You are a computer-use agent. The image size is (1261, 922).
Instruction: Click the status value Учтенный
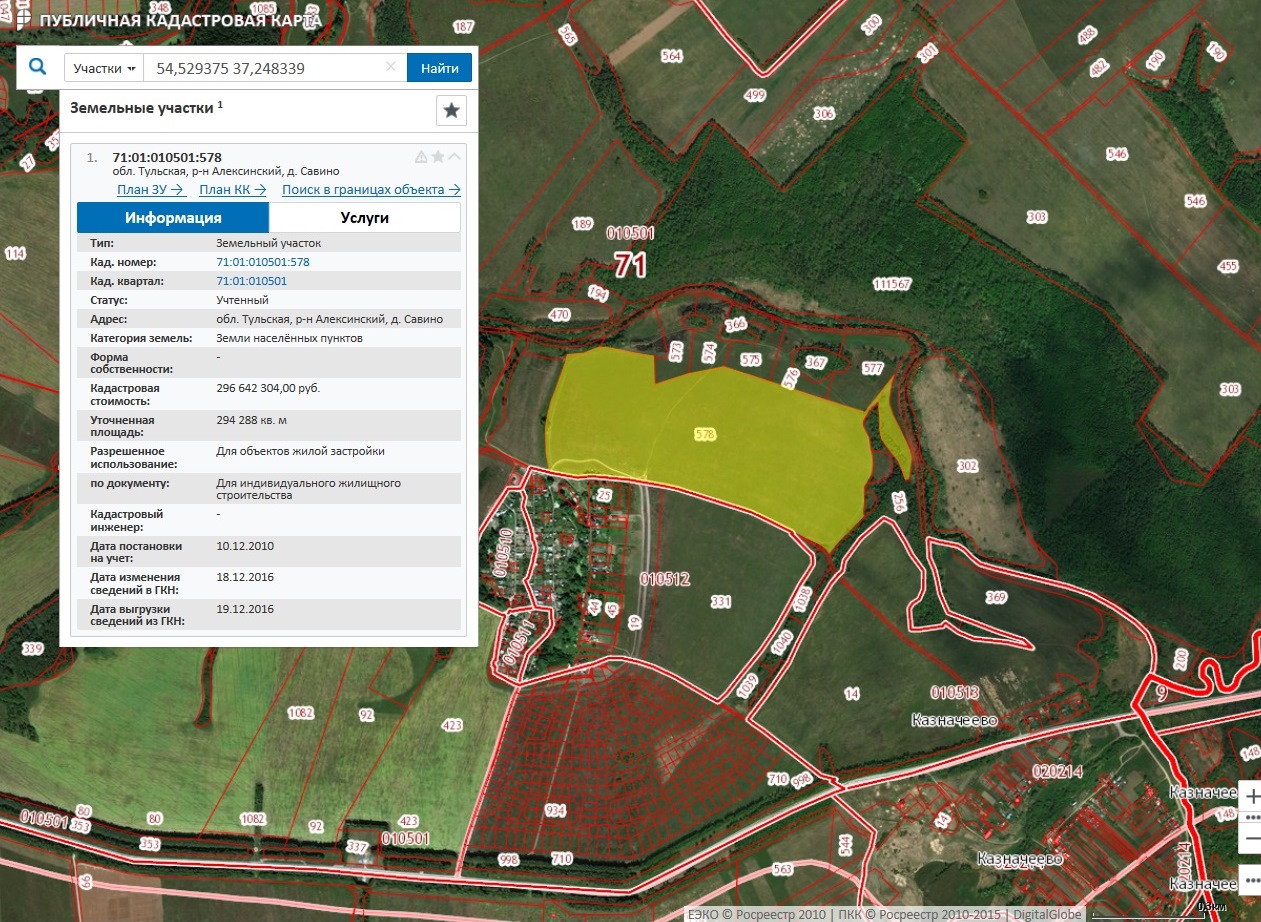[242, 300]
